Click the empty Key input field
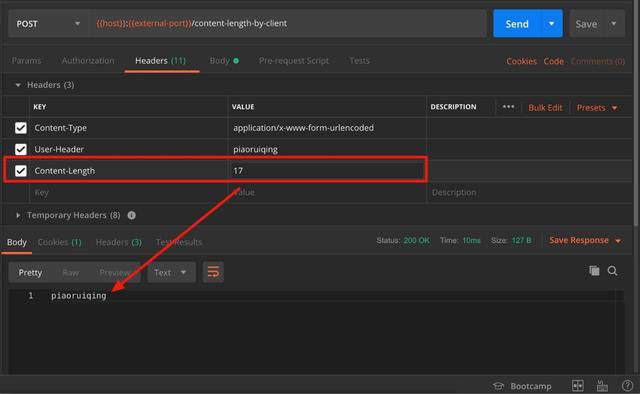This screenshot has width=640, height=394. tap(129, 192)
